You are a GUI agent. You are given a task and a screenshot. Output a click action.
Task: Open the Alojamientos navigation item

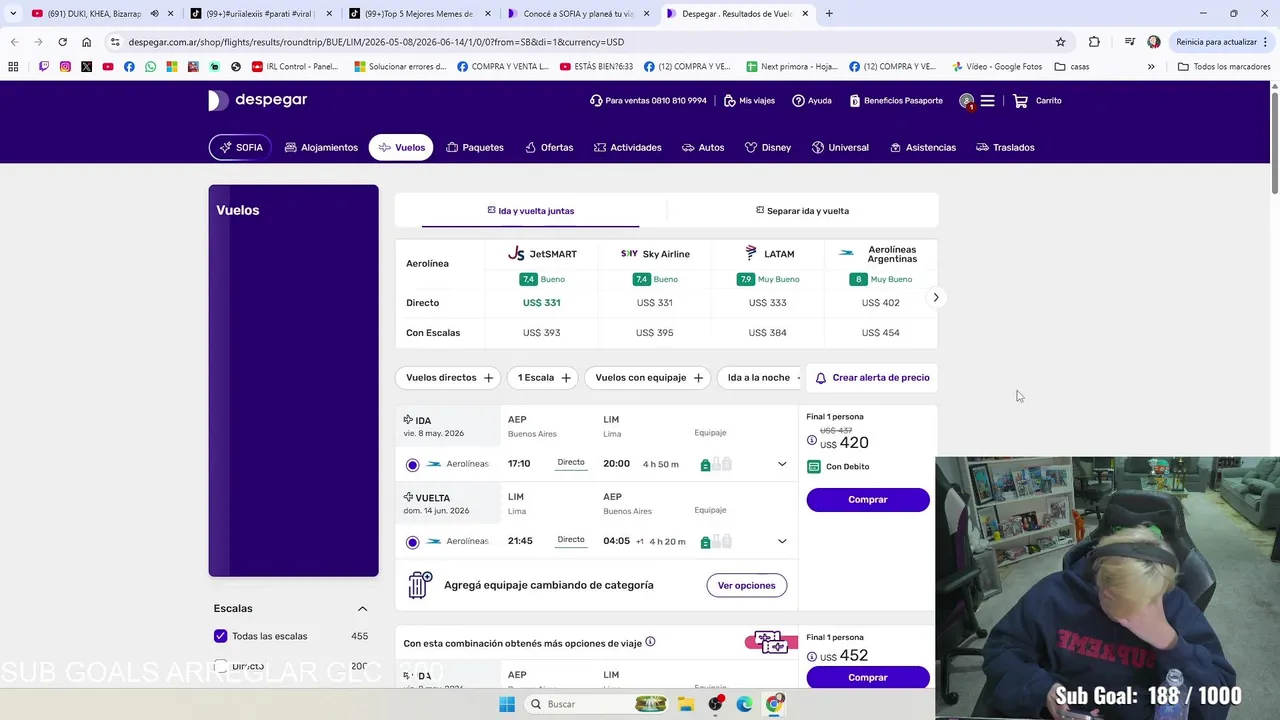321,147
